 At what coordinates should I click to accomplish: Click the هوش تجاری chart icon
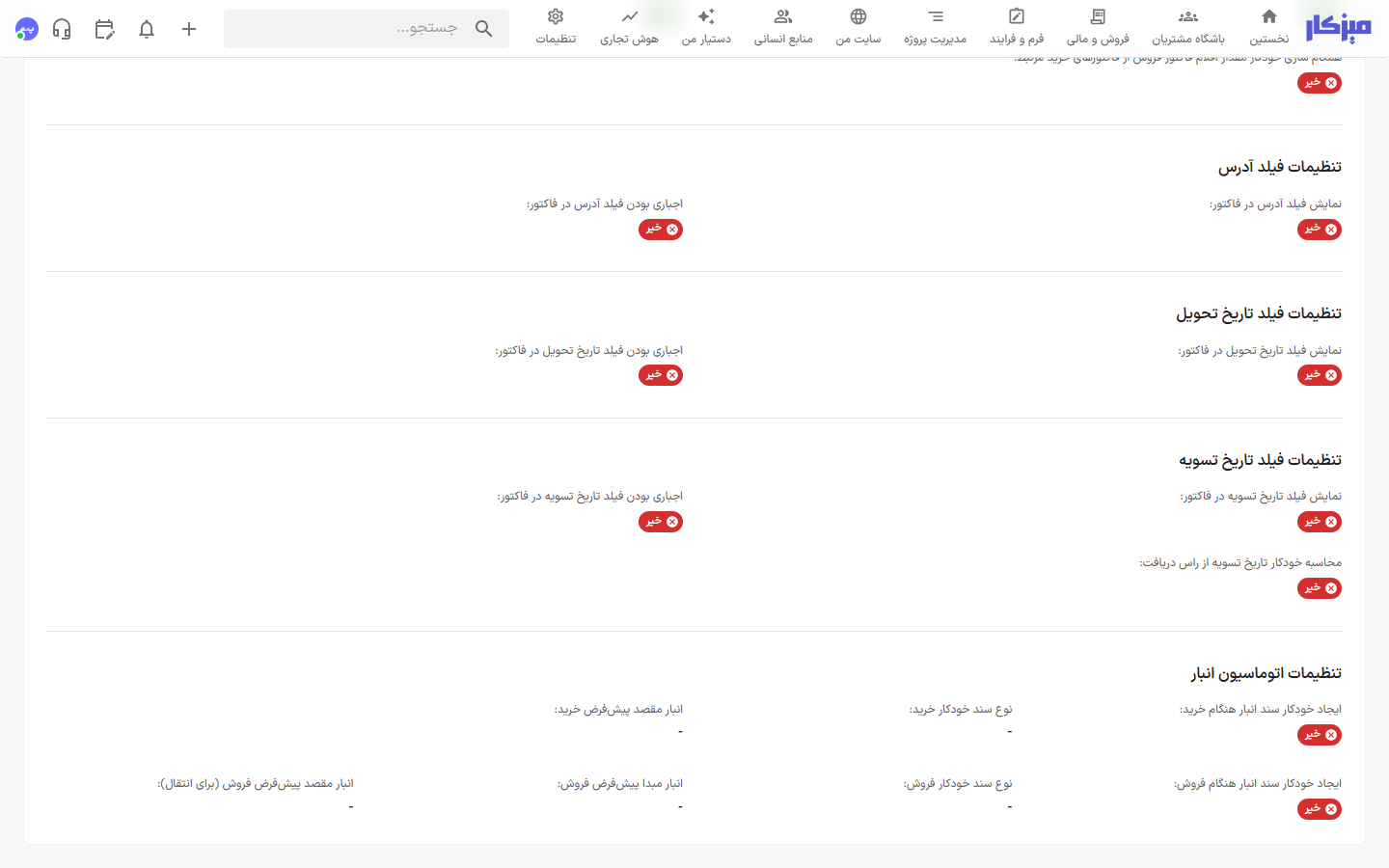(x=629, y=16)
